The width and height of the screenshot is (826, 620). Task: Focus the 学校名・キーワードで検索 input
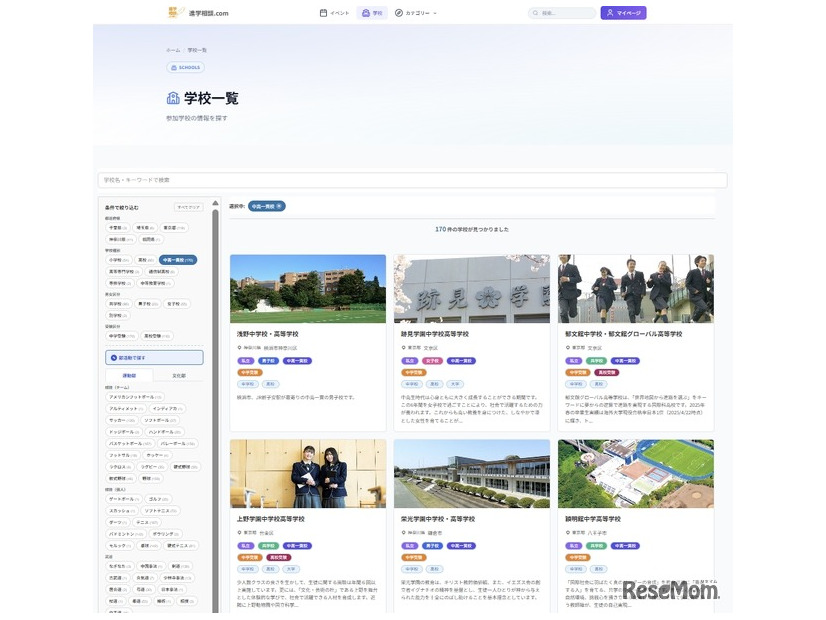[412, 180]
